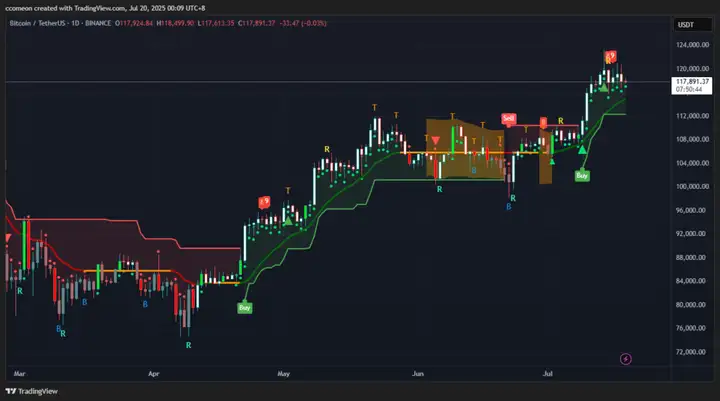This screenshot has width=720, height=401.
Task: Click the Mar label on the time axis
Action: [19, 374]
